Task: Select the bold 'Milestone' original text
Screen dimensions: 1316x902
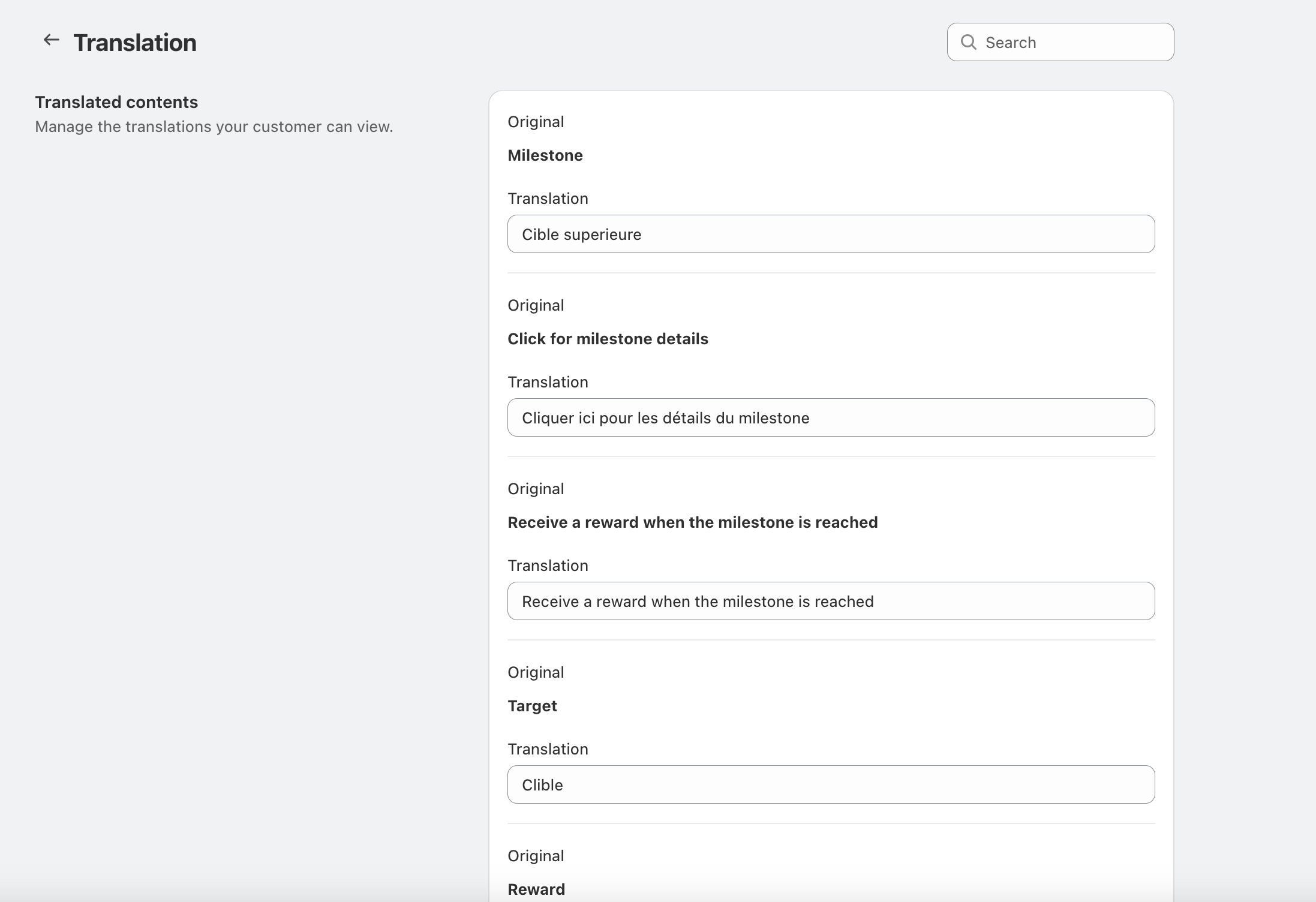Action: [x=545, y=155]
